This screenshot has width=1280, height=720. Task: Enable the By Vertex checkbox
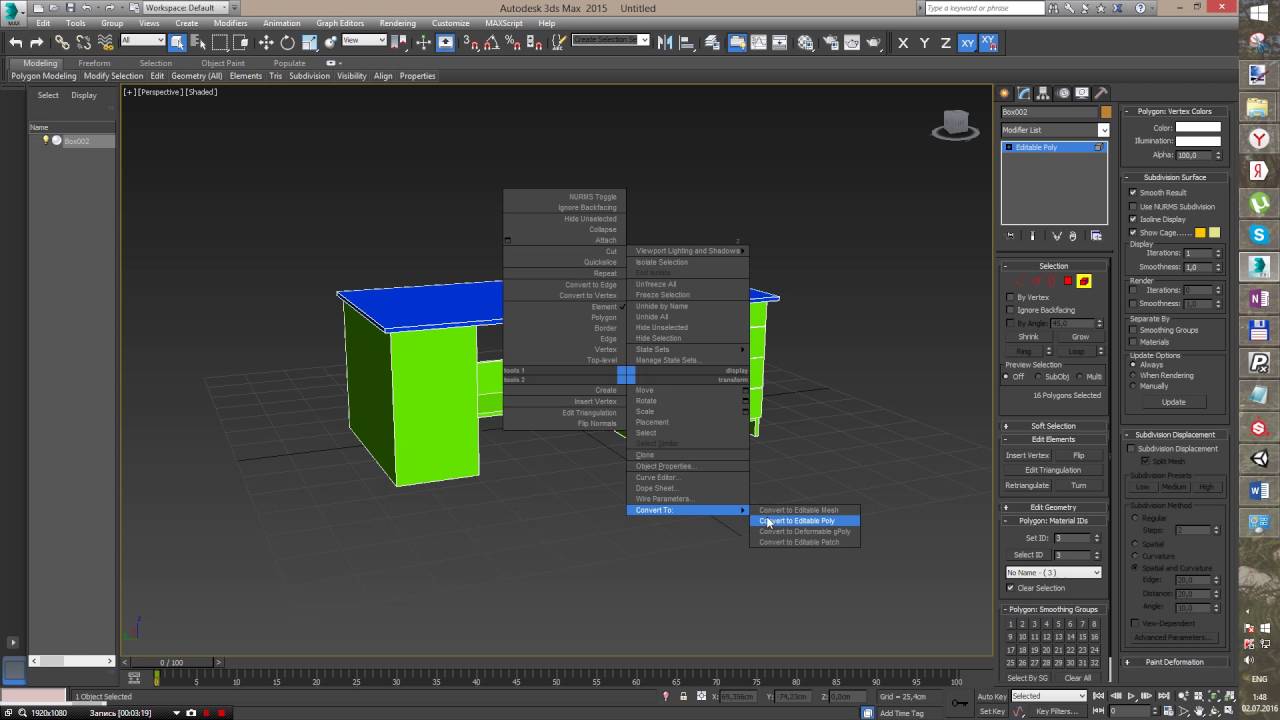[1010, 297]
